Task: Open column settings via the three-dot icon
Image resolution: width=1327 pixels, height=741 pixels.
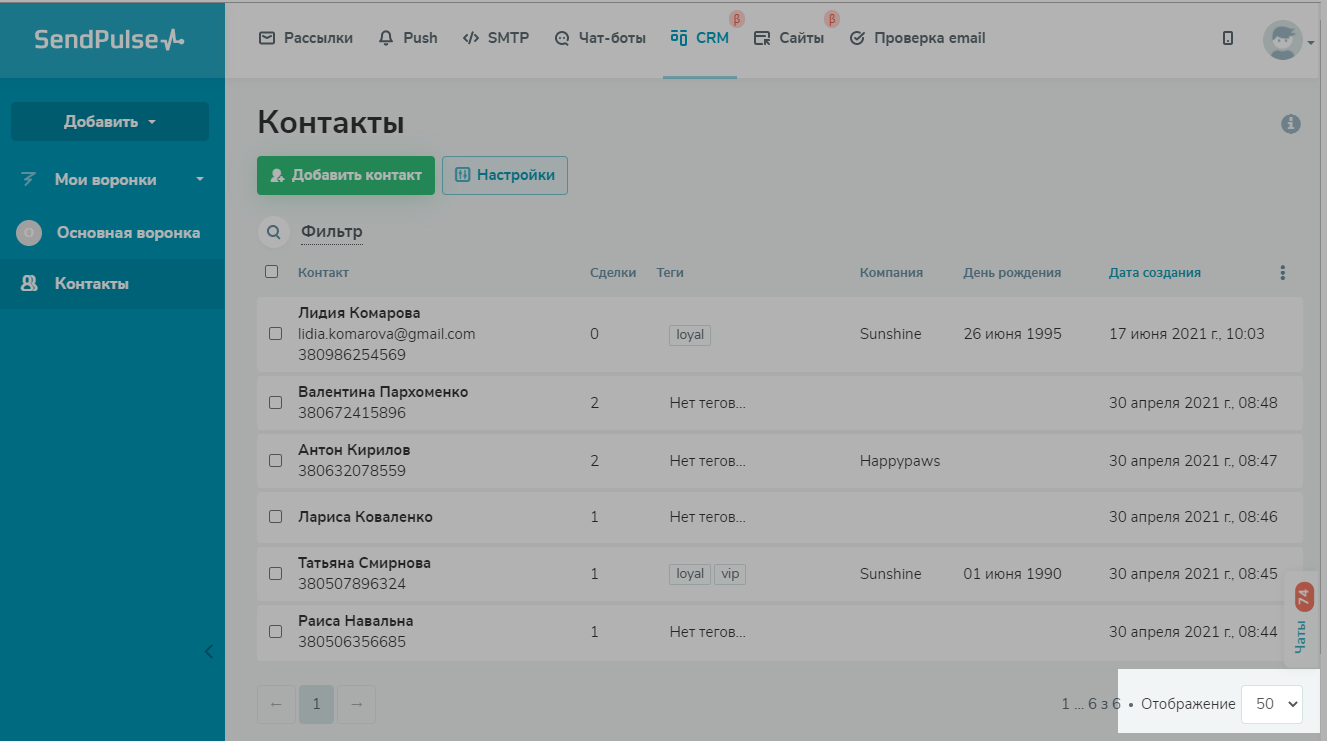Action: (1282, 271)
